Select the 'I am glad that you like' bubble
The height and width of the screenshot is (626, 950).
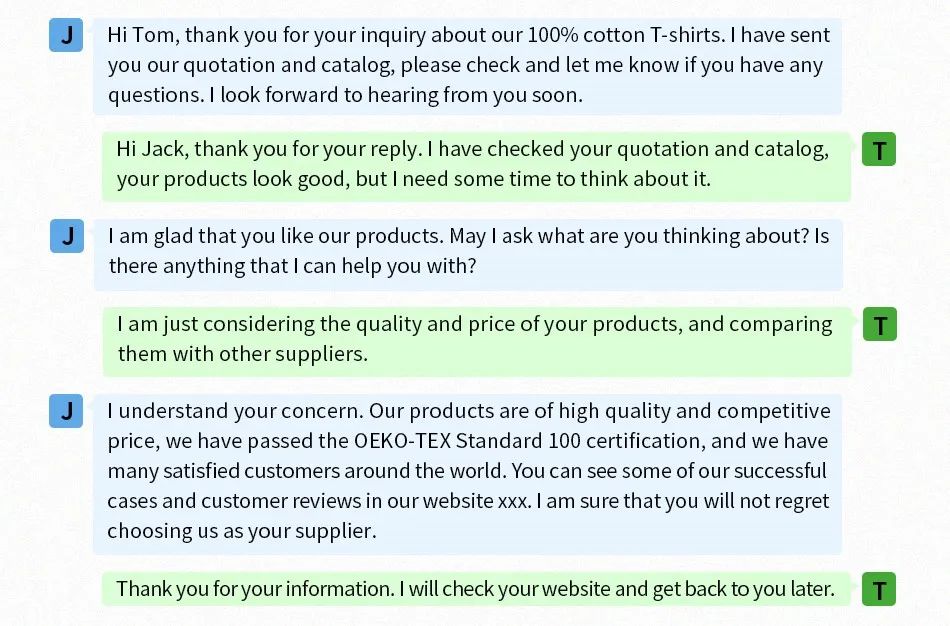pos(468,254)
